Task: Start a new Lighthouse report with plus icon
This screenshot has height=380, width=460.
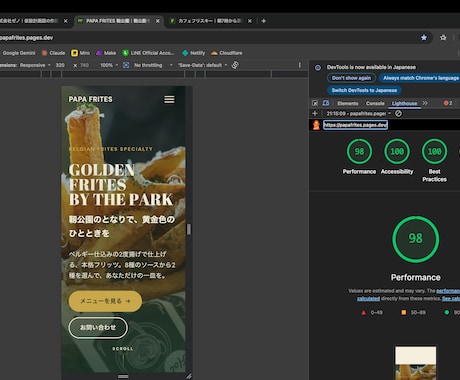Action: click(315, 114)
